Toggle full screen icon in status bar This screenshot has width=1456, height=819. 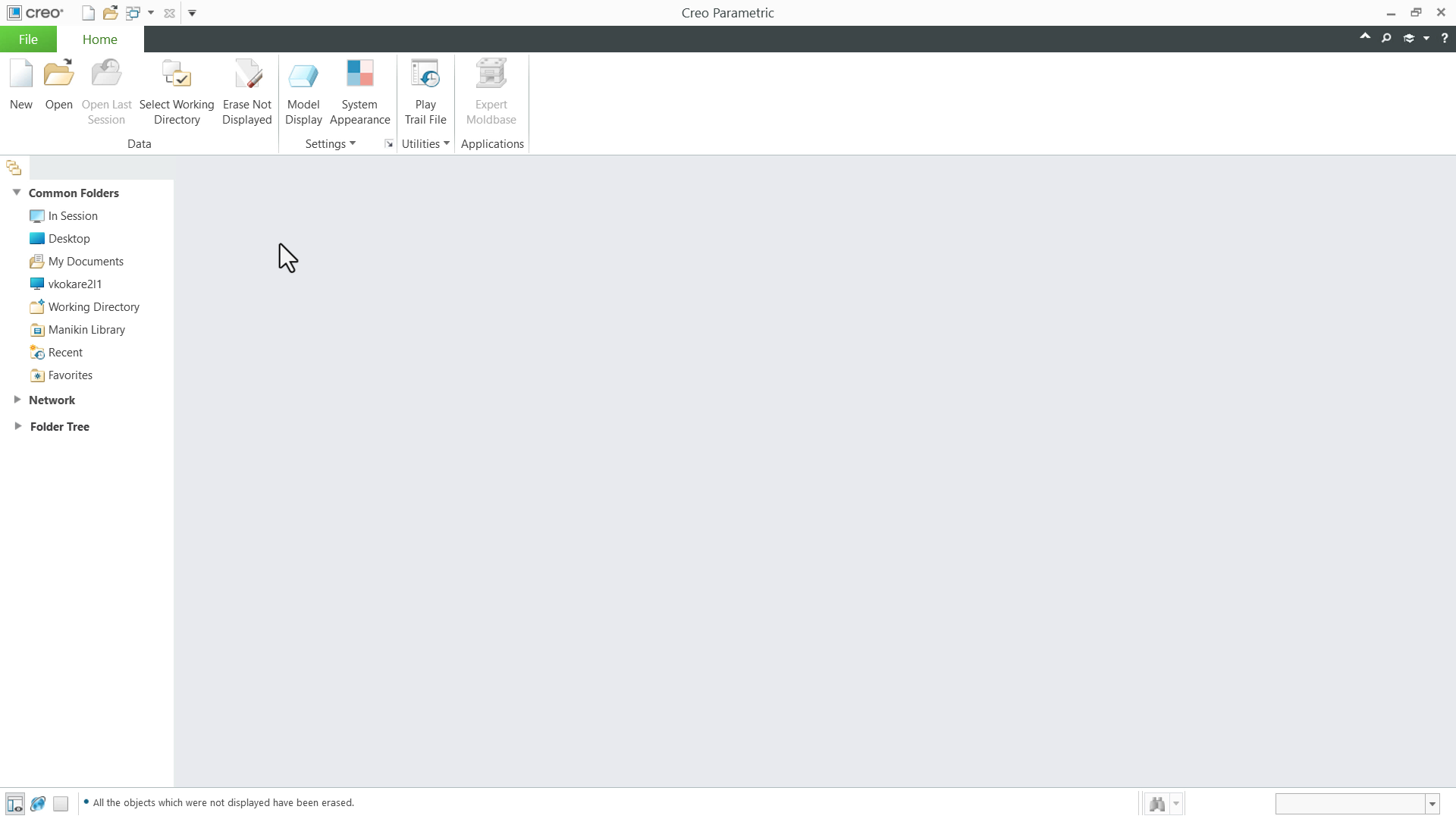pos(61,803)
